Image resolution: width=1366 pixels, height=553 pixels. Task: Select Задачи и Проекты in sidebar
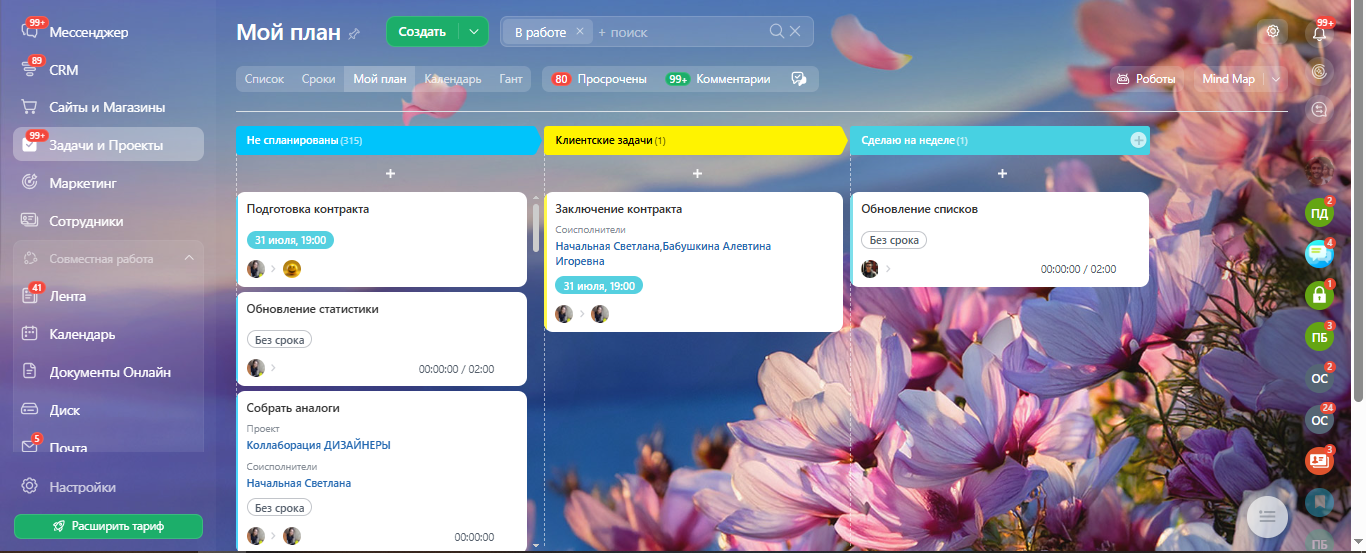[x=108, y=145]
